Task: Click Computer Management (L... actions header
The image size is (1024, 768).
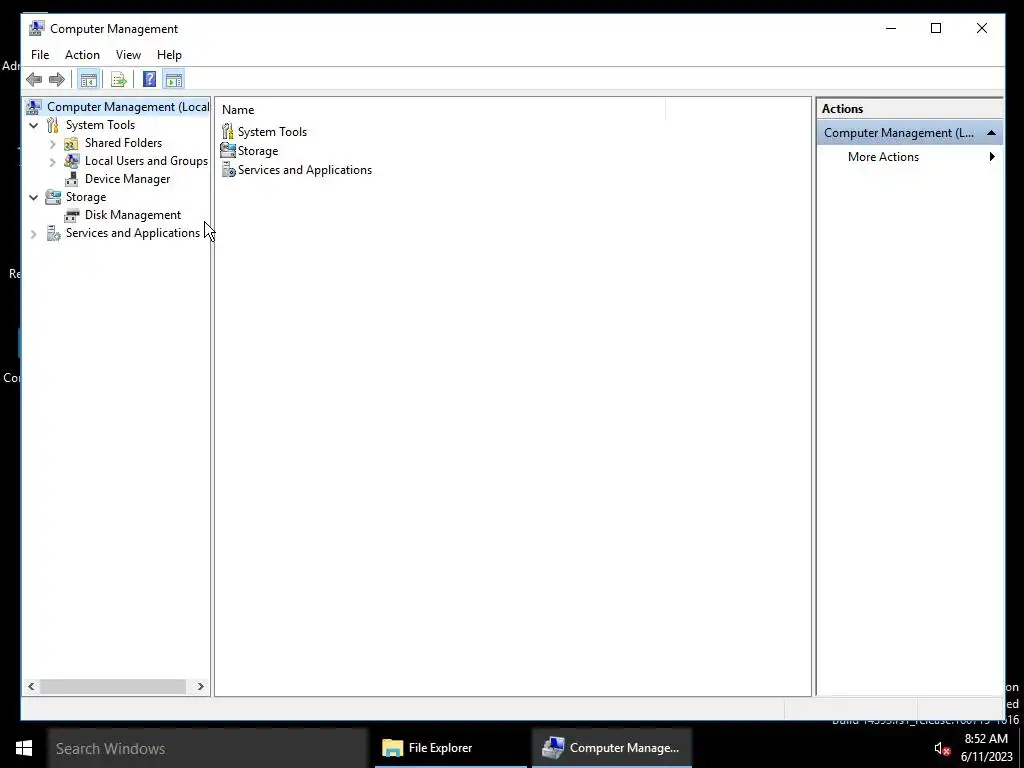Action: (x=910, y=133)
